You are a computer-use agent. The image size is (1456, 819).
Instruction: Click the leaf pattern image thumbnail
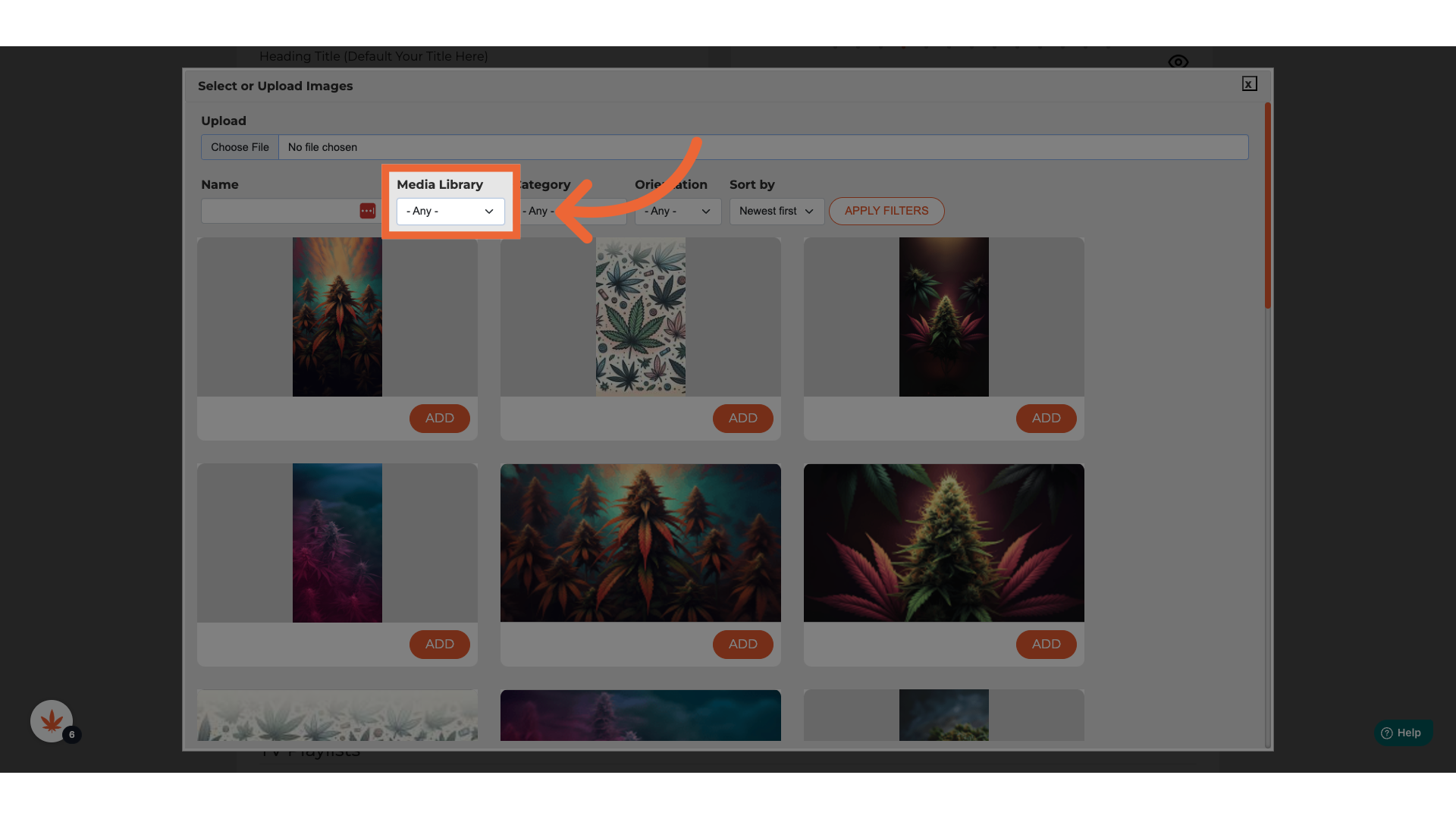coord(640,316)
